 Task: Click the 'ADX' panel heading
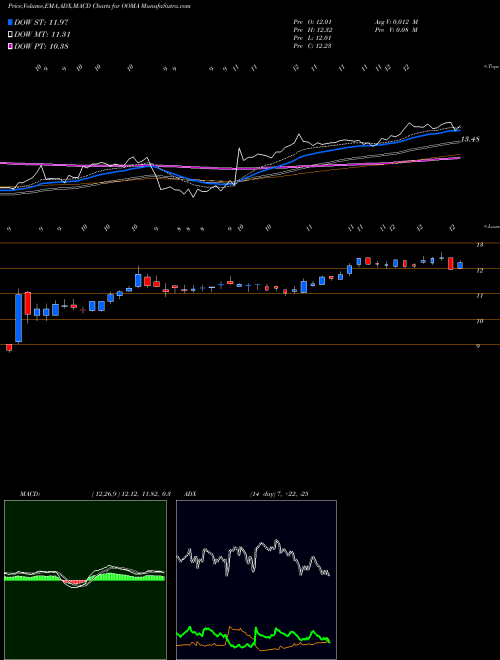tap(190, 494)
